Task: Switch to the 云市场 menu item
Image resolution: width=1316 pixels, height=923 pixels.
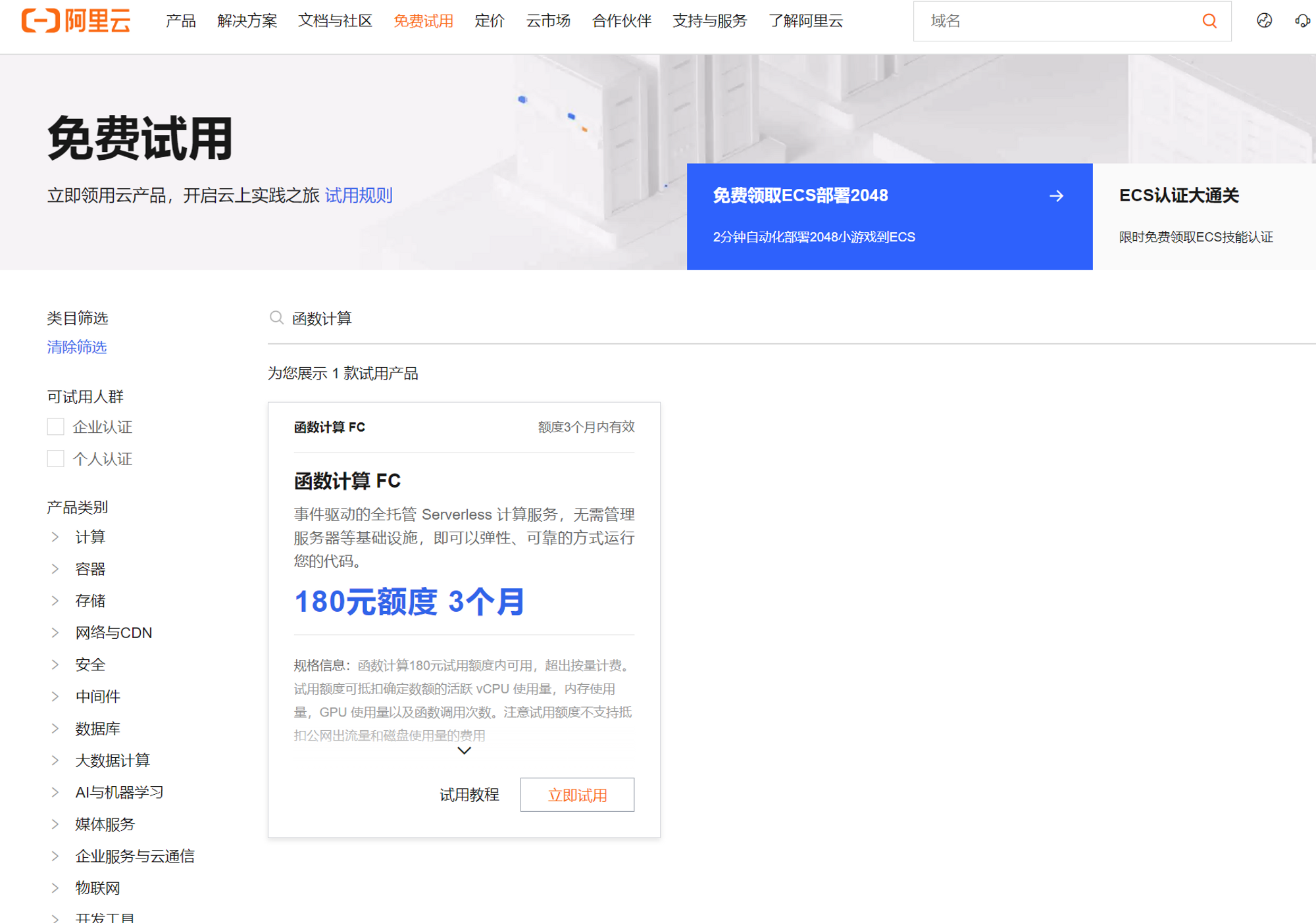Action: coord(549,20)
